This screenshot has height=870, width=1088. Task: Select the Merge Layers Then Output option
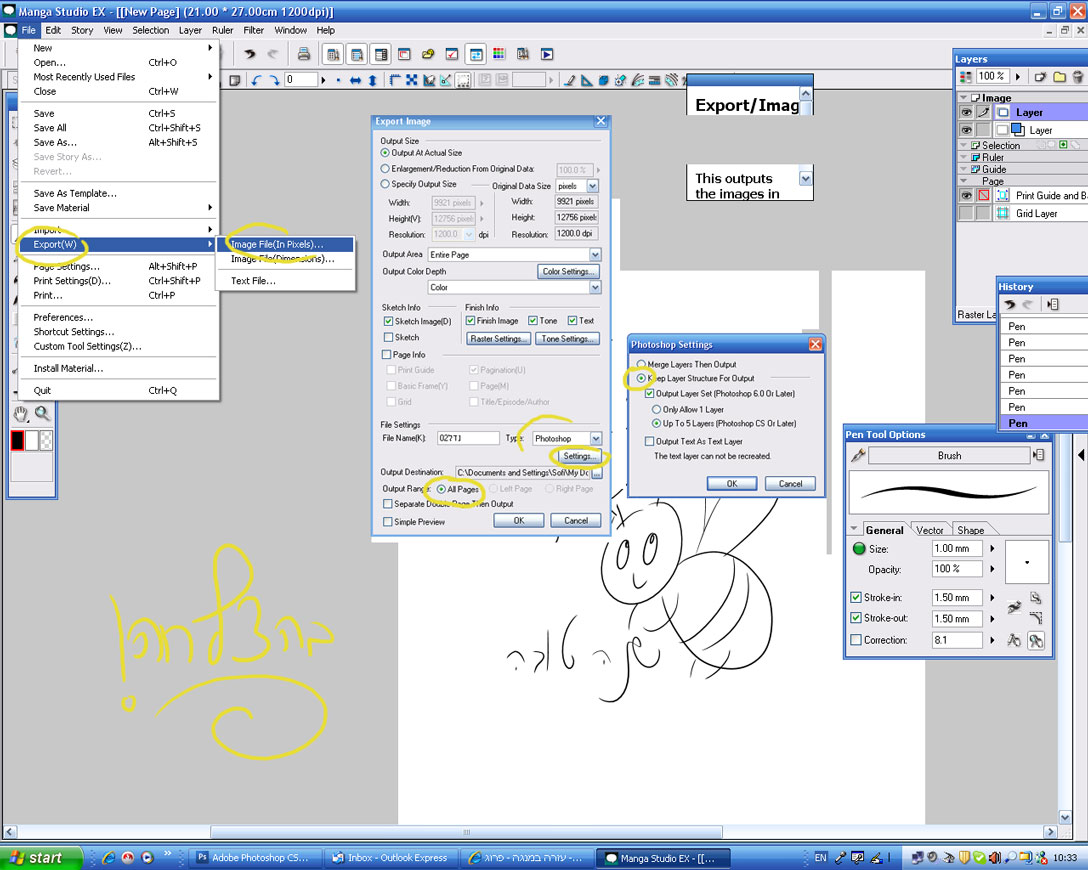(641, 365)
